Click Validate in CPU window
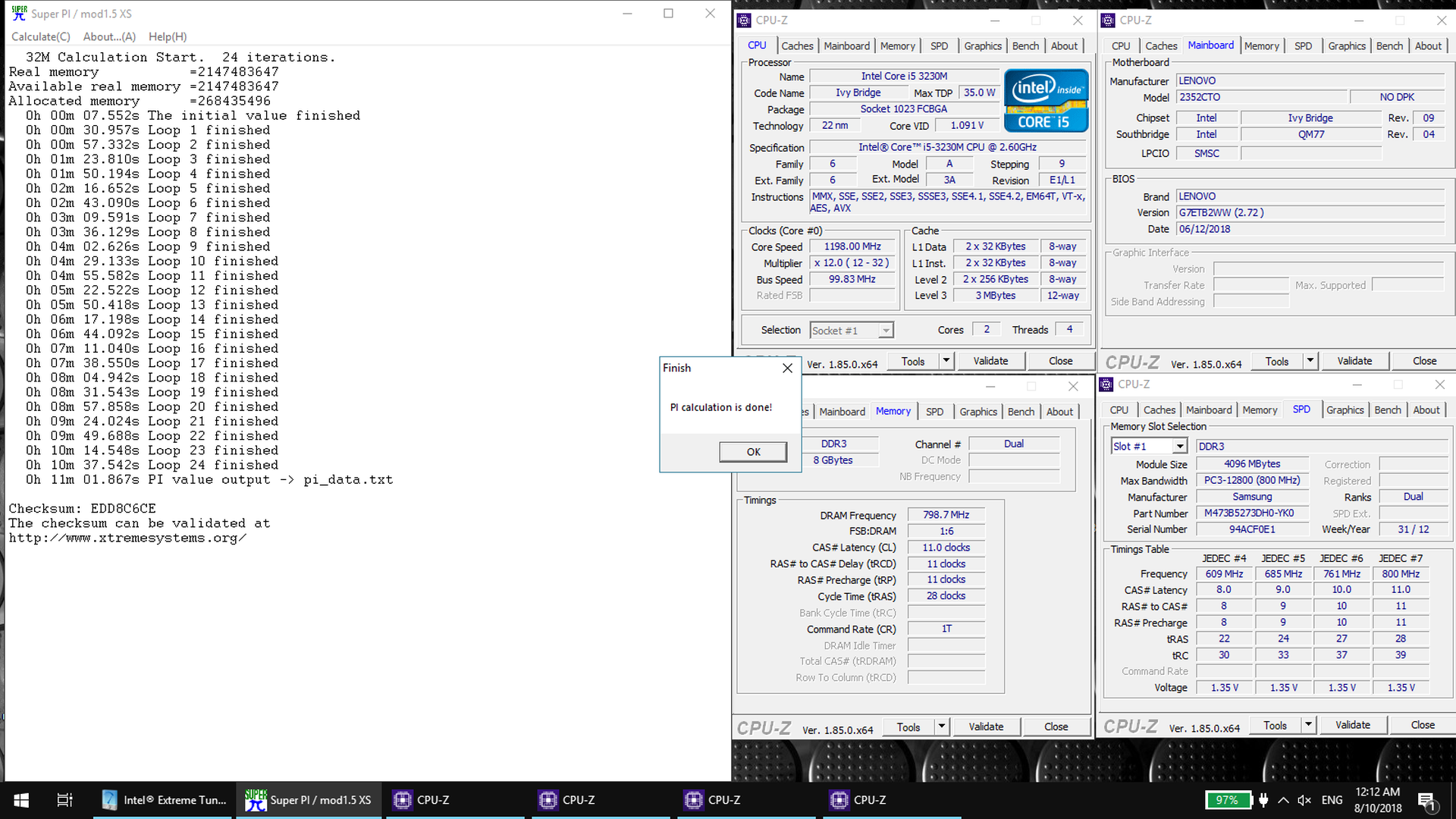This screenshot has height=819, width=1456. [x=990, y=362]
